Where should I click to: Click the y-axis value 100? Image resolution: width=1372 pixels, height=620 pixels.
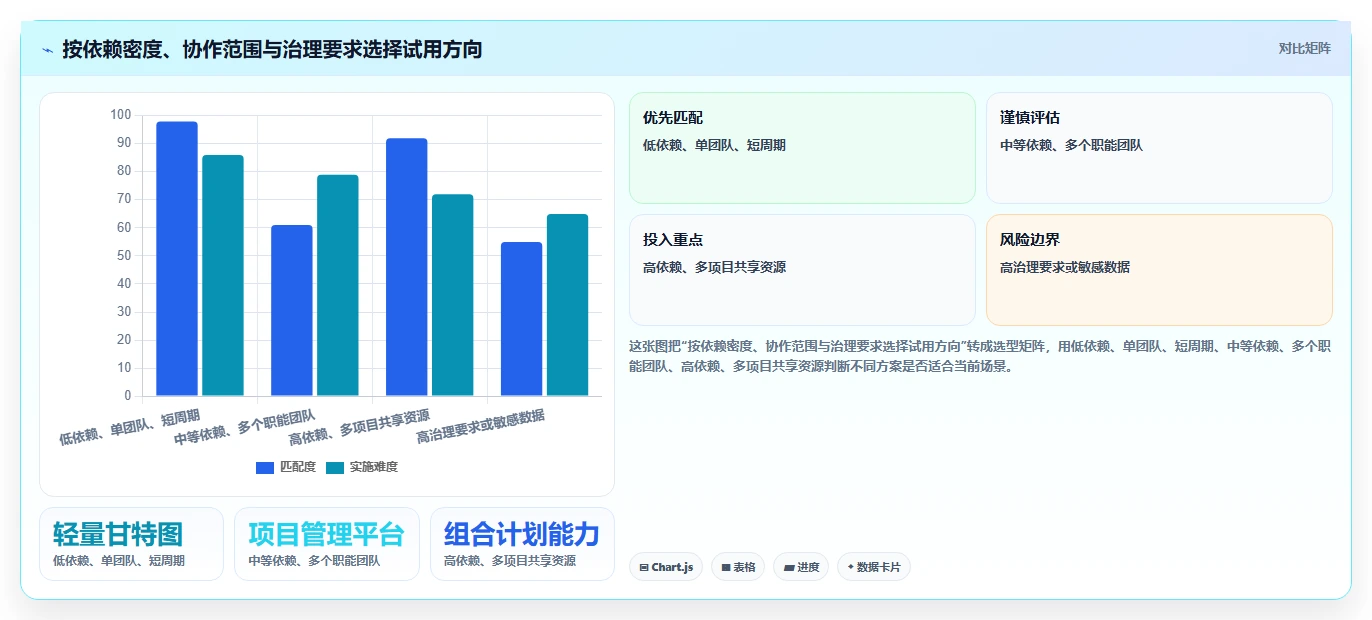(121, 115)
